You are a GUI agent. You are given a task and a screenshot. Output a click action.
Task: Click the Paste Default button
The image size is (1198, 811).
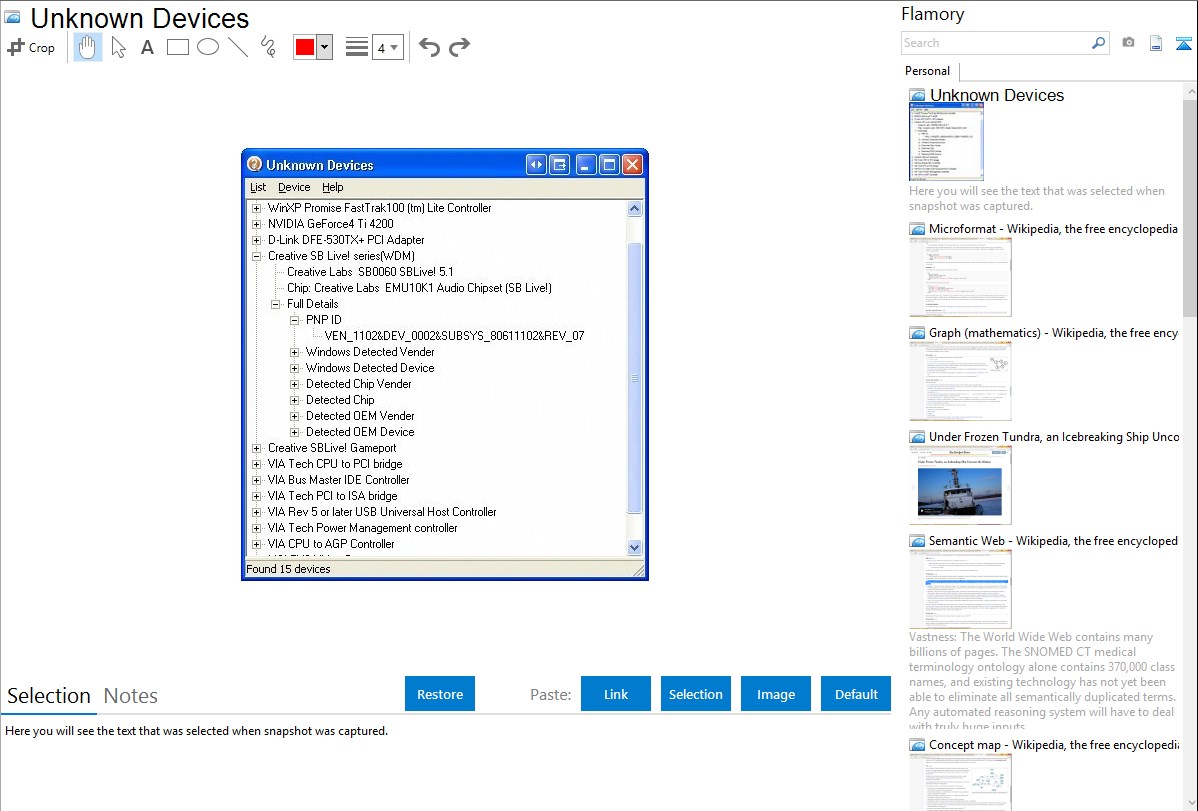(856, 694)
